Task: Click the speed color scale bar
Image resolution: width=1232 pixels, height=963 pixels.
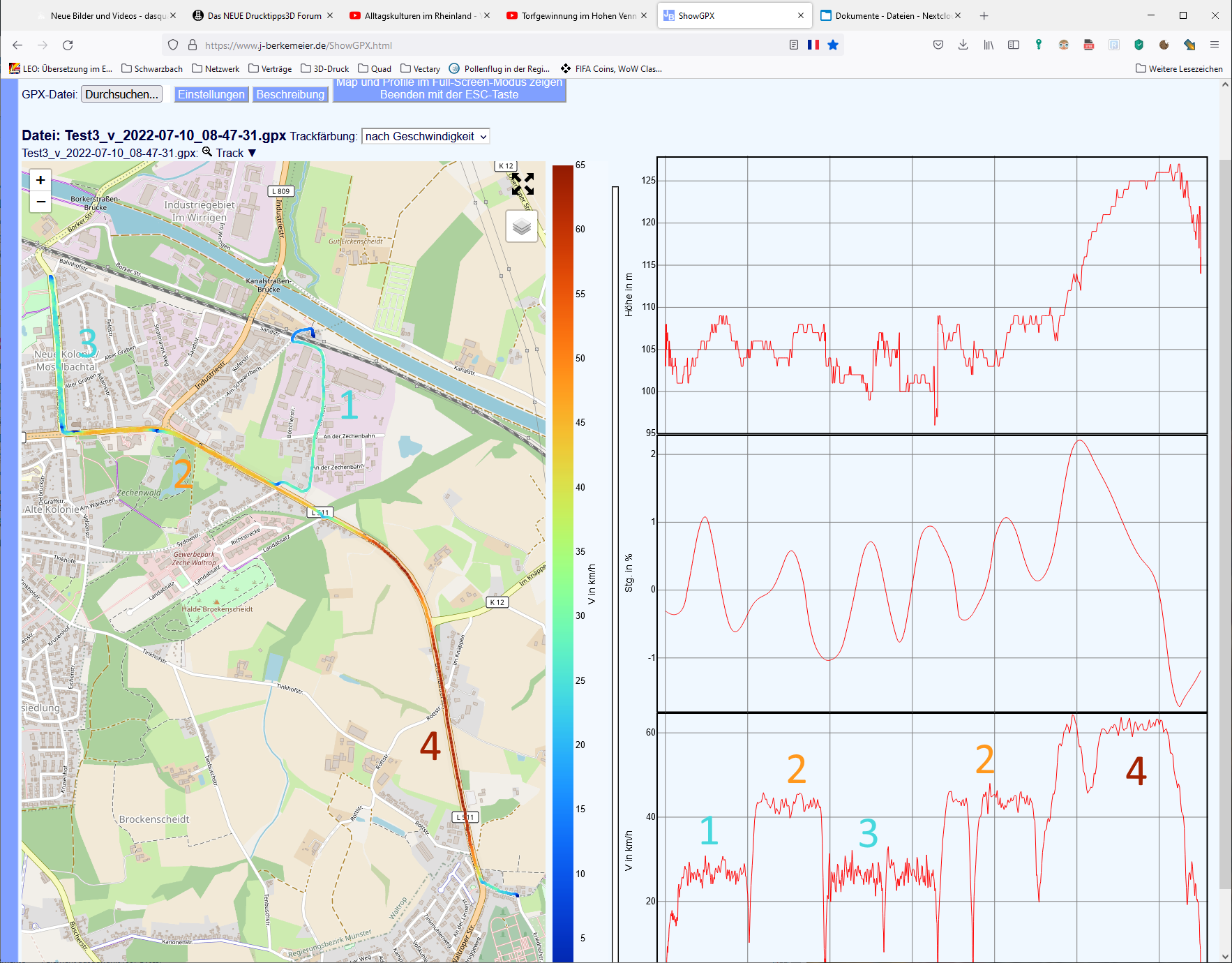Action: coord(562,558)
